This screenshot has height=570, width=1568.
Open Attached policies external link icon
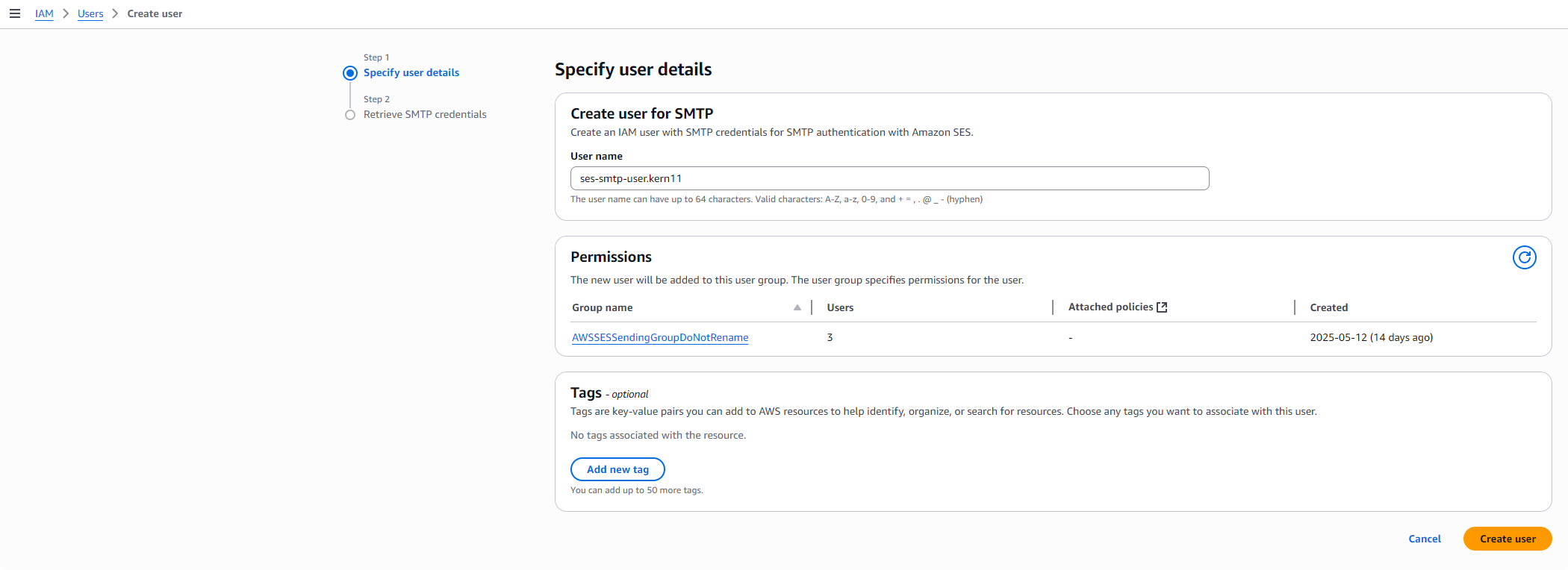(x=1162, y=307)
